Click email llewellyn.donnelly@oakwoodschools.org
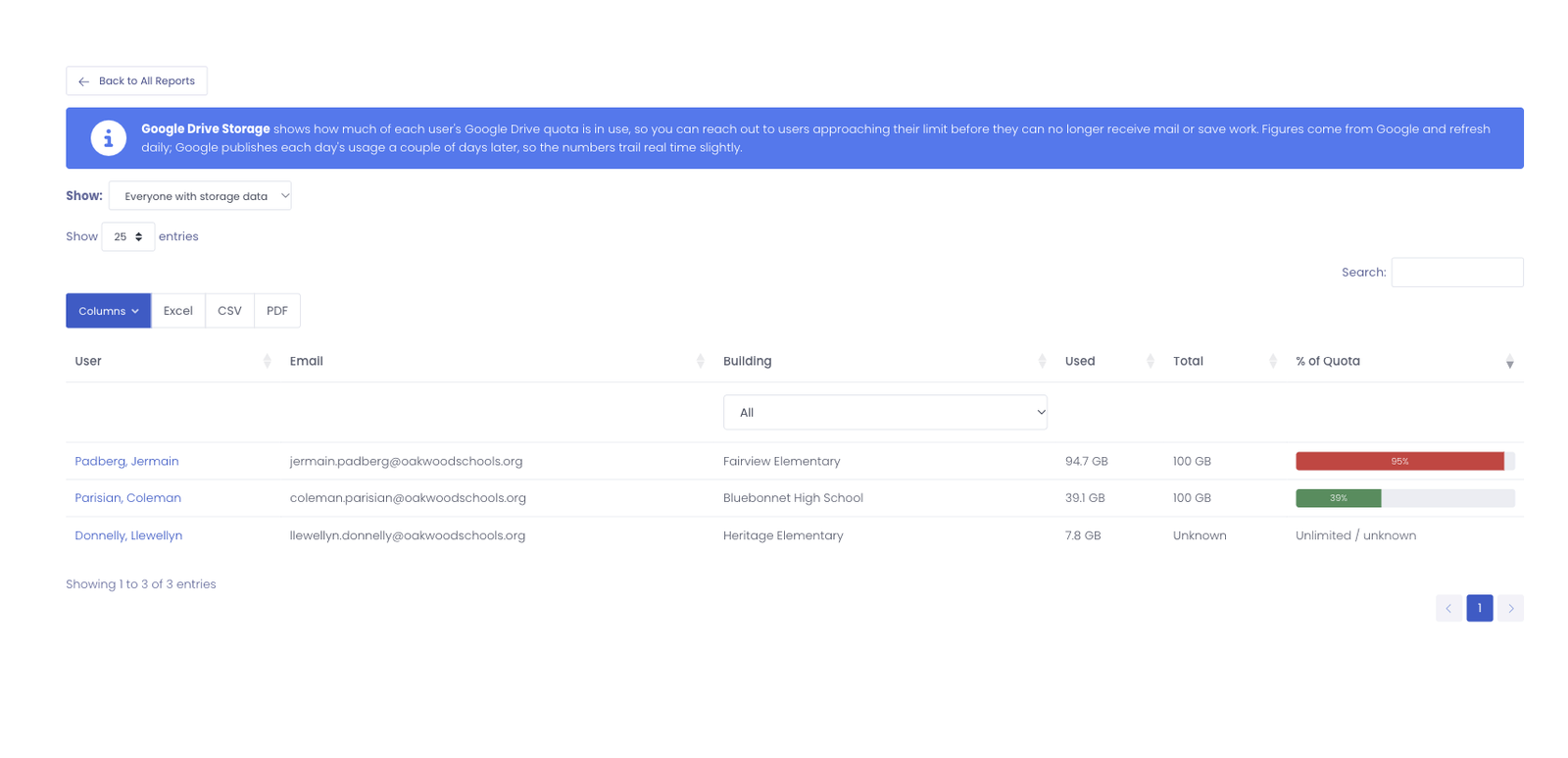Viewport: 1568px width, 758px height. tap(408, 535)
